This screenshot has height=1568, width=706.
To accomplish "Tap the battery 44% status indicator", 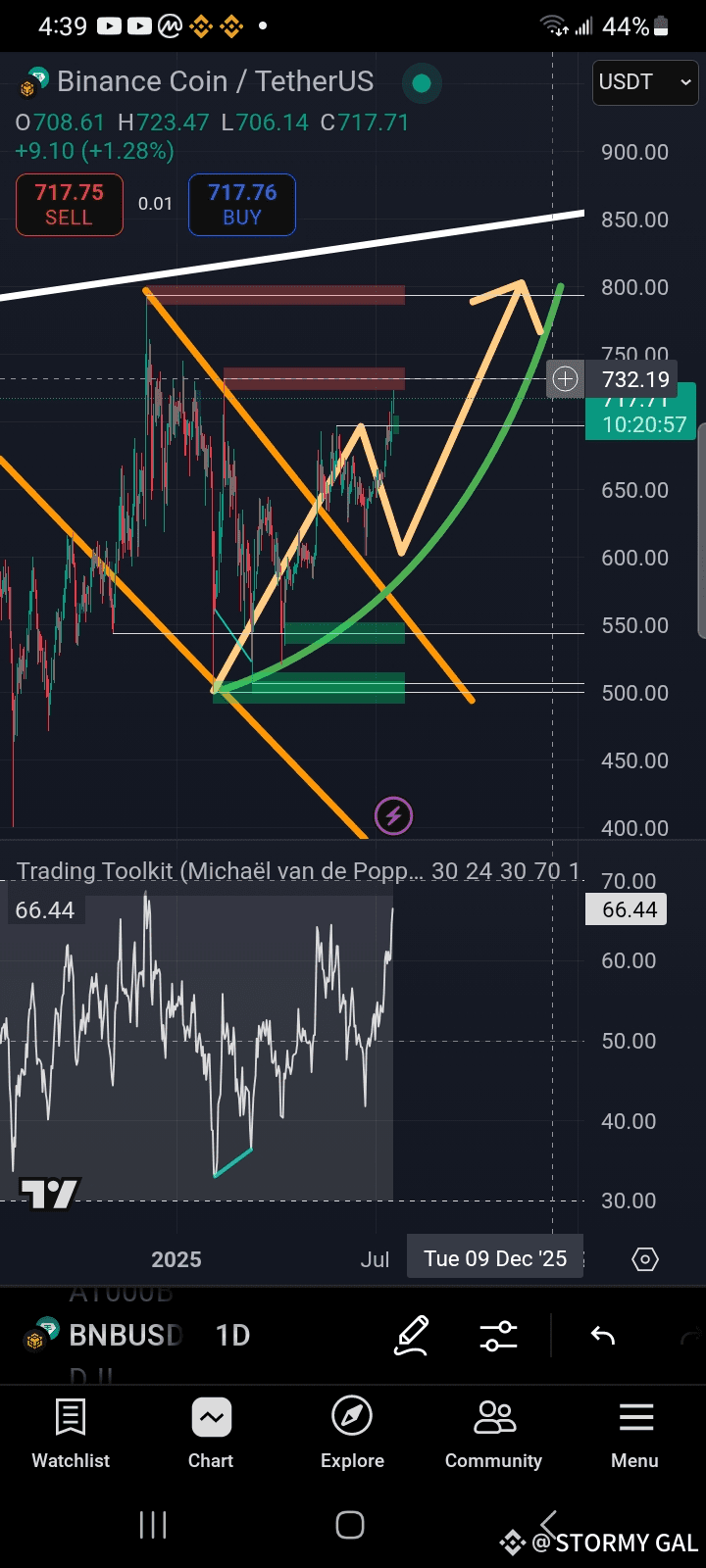I will coord(636,26).
